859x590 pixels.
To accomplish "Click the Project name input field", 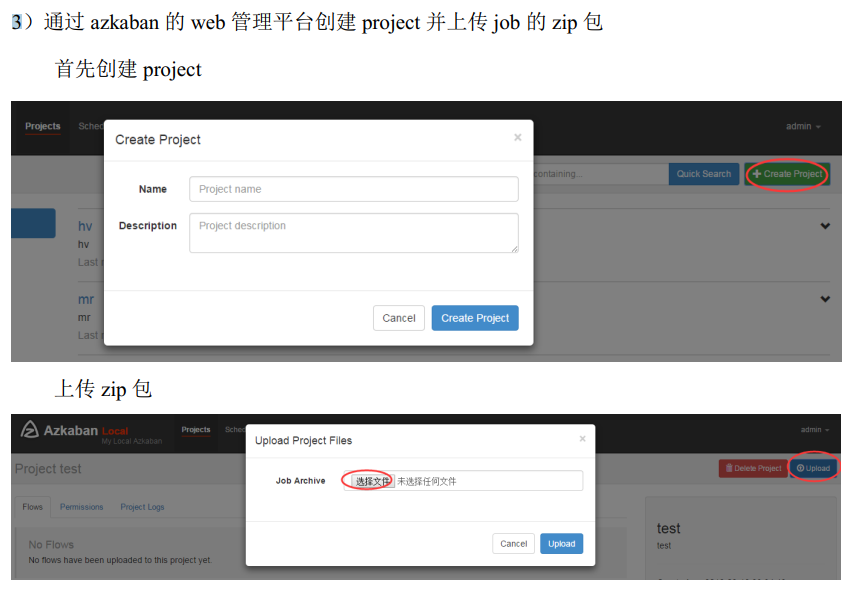I will coord(353,189).
